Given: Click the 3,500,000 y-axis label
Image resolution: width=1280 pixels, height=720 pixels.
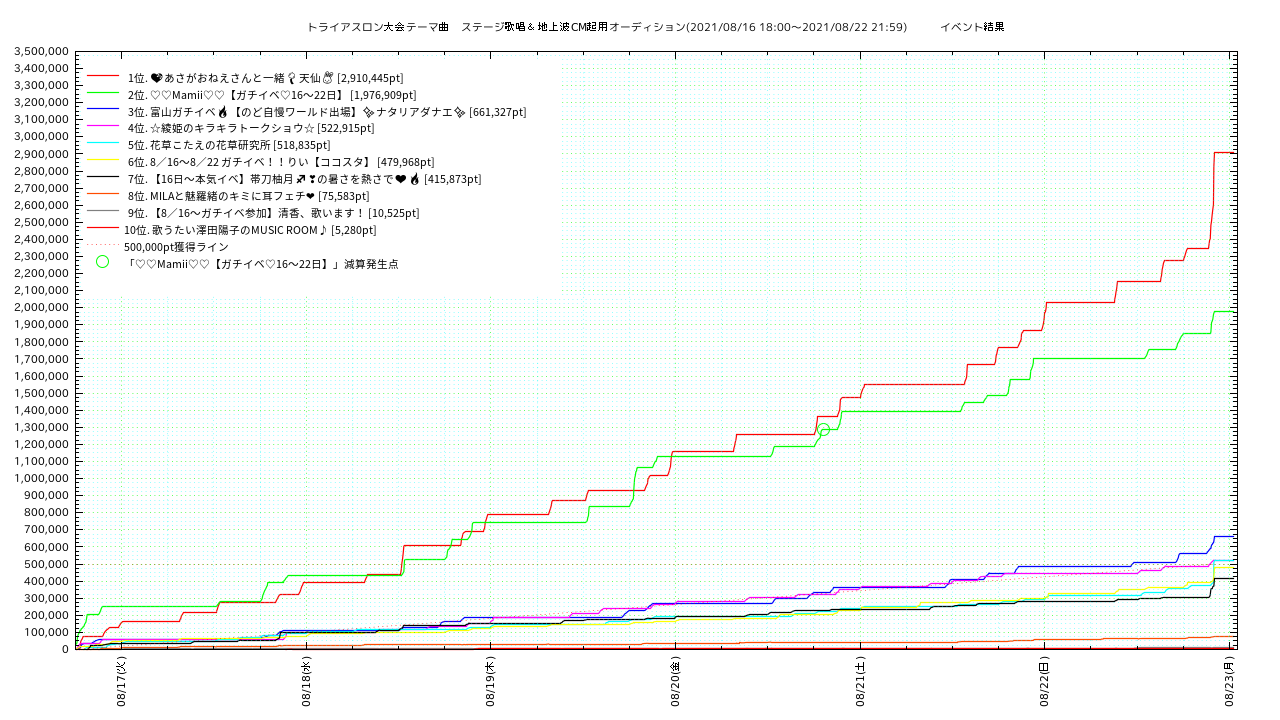Looking at the screenshot, I should [x=42, y=51].
